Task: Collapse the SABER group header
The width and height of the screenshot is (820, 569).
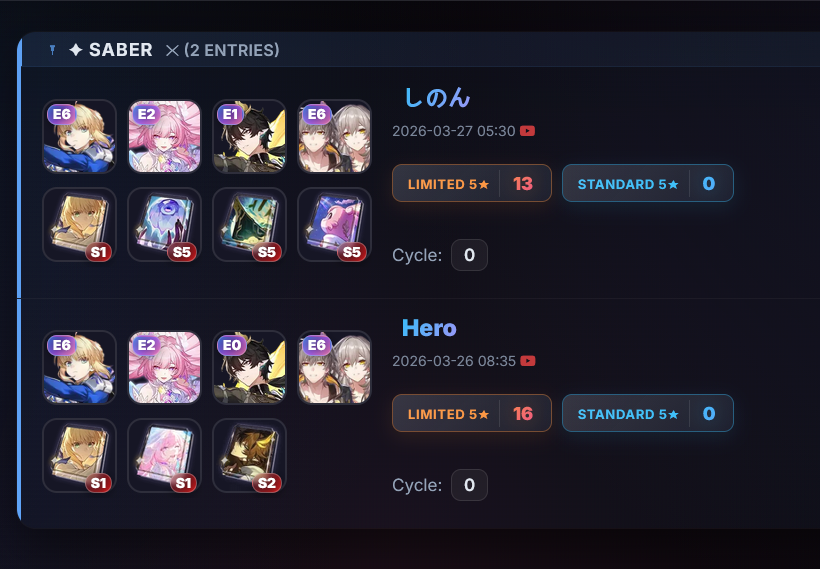Action: (418, 50)
